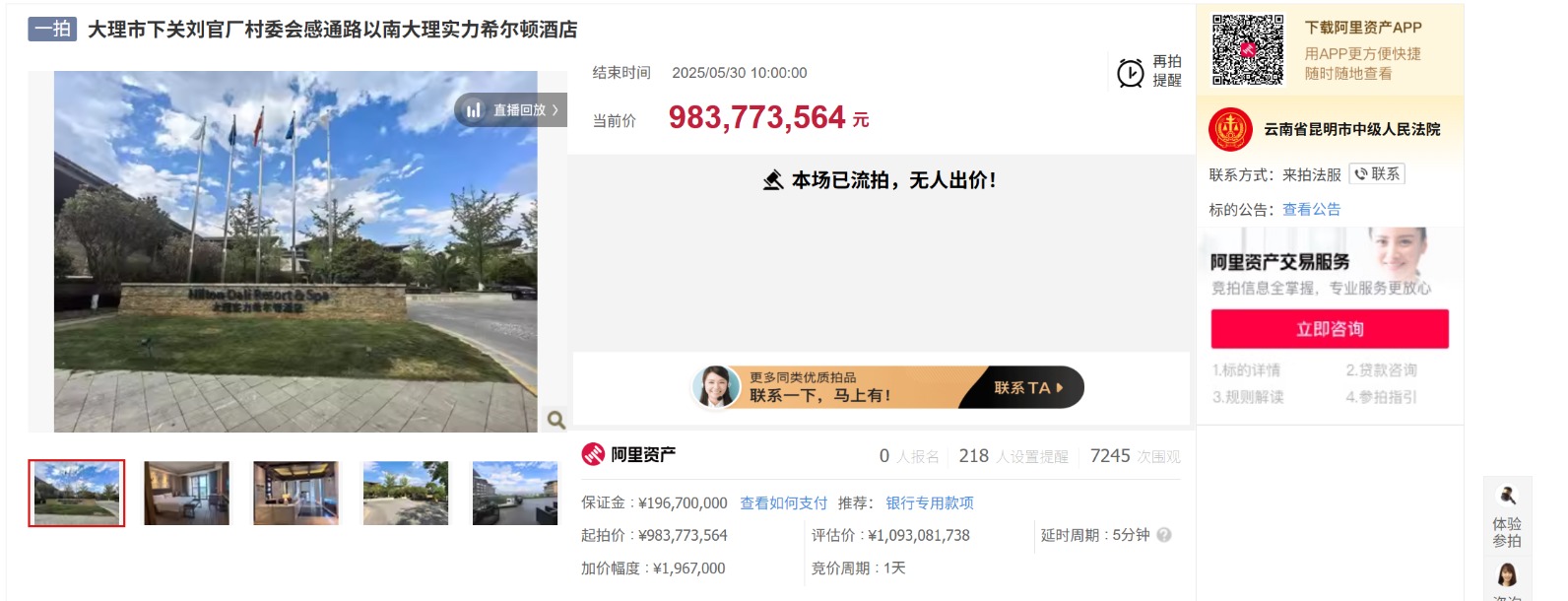Click the 延时周期 5分钟 text
Image resolution: width=1568 pixels, height=601 pixels.
[1095, 535]
